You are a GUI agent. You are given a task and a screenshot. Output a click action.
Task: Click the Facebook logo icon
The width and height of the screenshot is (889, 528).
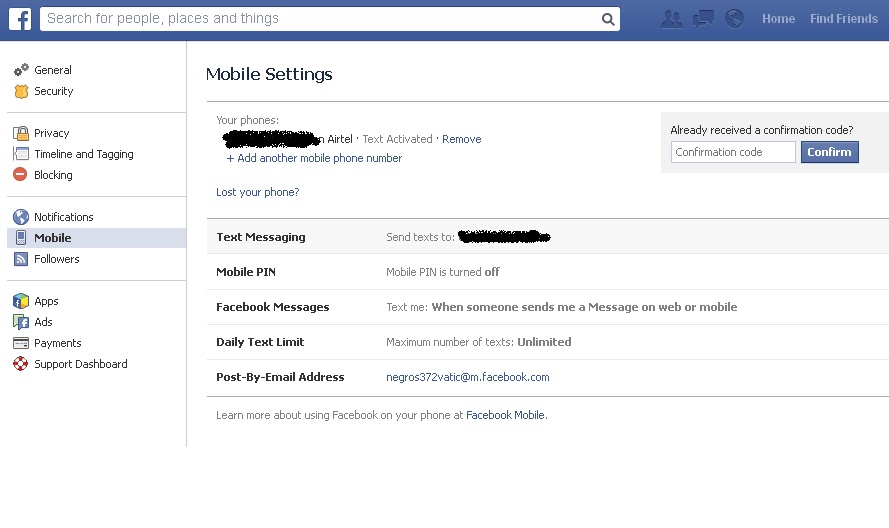coord(20,19)
